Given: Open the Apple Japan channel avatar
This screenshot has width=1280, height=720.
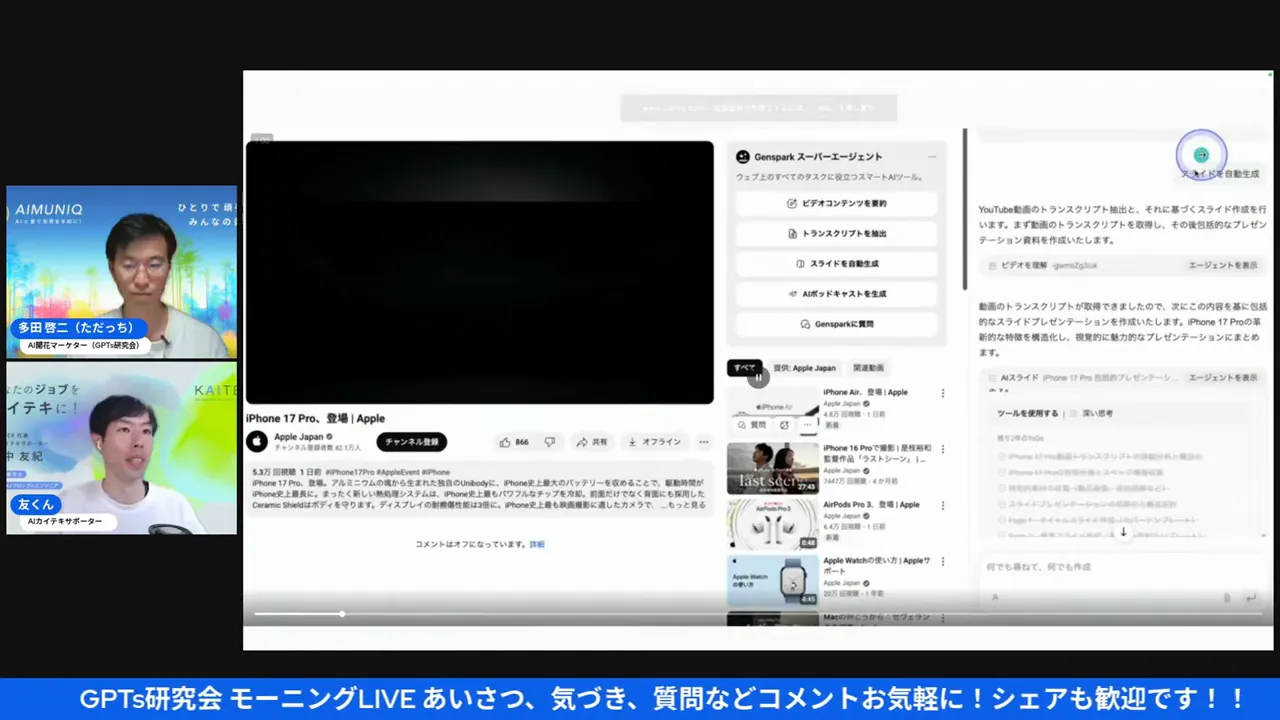Looking at the screenshot, I should point(257,441).
